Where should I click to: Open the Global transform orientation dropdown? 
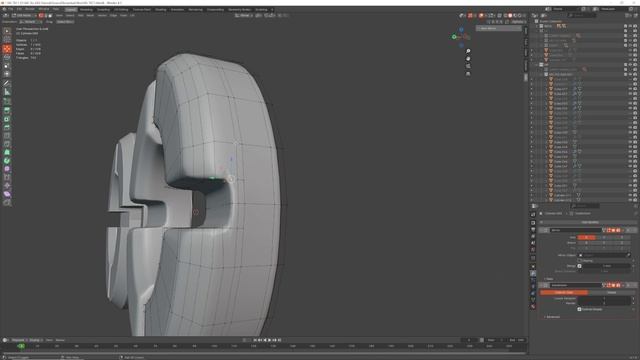[x=244, y=16]
